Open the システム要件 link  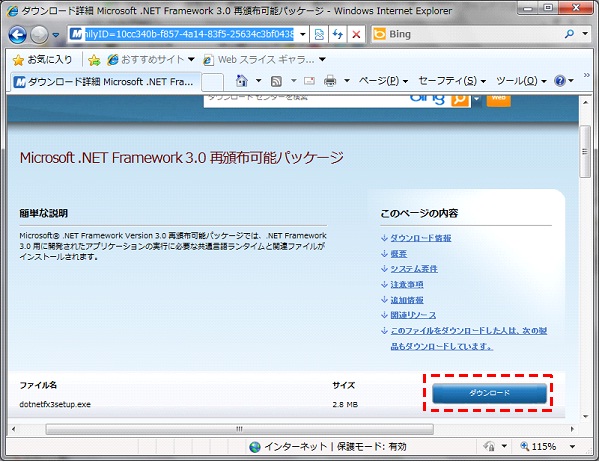[x=414, y=269]
